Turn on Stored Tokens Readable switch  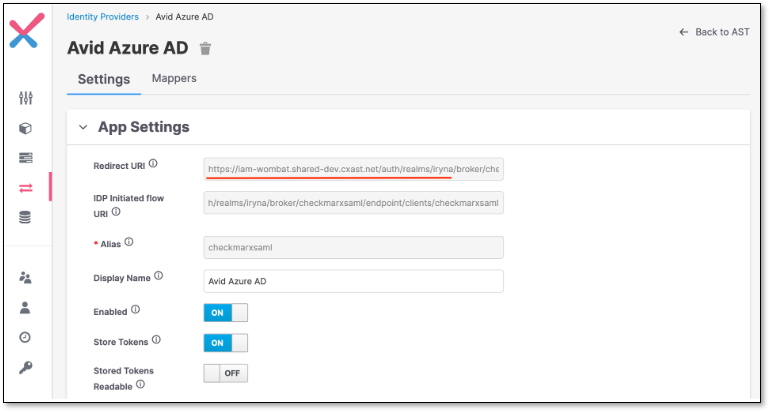click(x=225, y=373)
